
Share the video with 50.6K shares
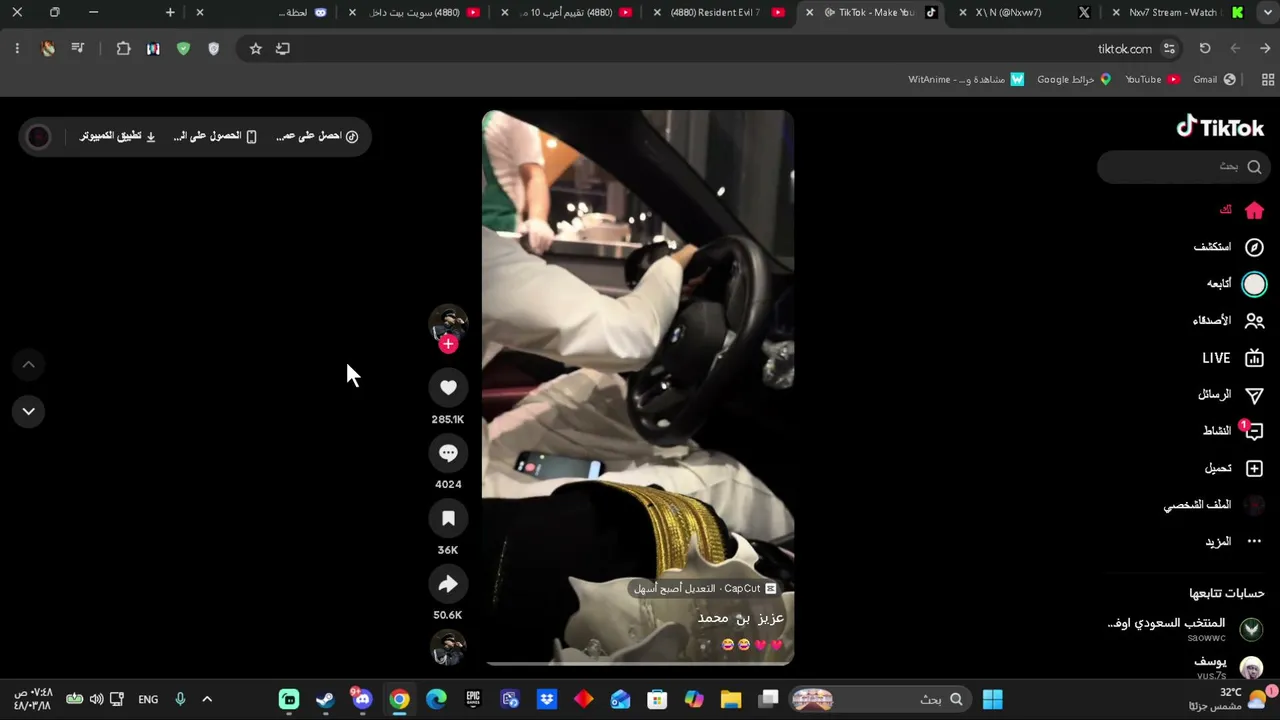point(448,584)
